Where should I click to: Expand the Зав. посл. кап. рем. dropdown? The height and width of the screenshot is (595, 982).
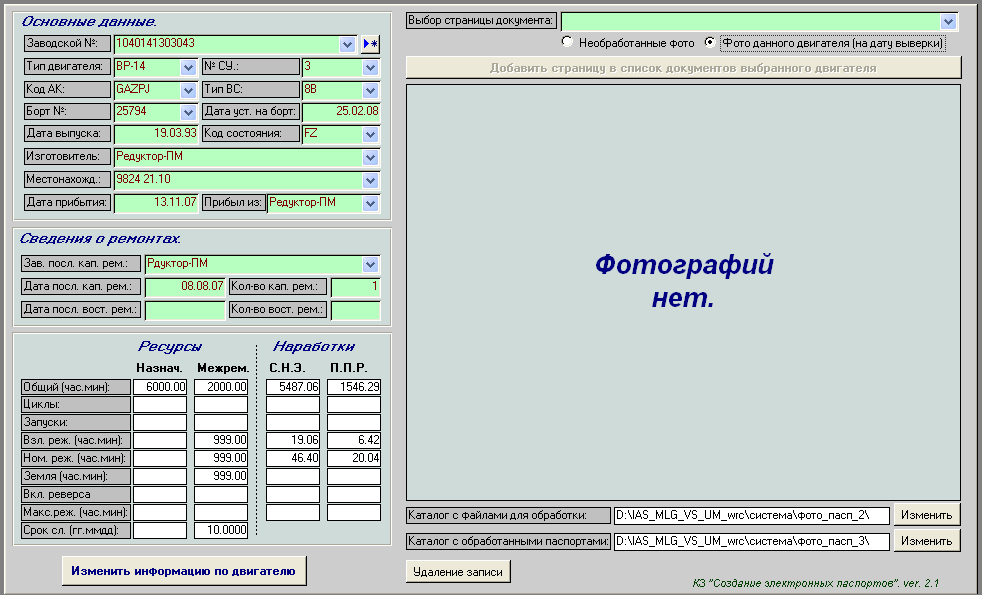pos(371,264)
